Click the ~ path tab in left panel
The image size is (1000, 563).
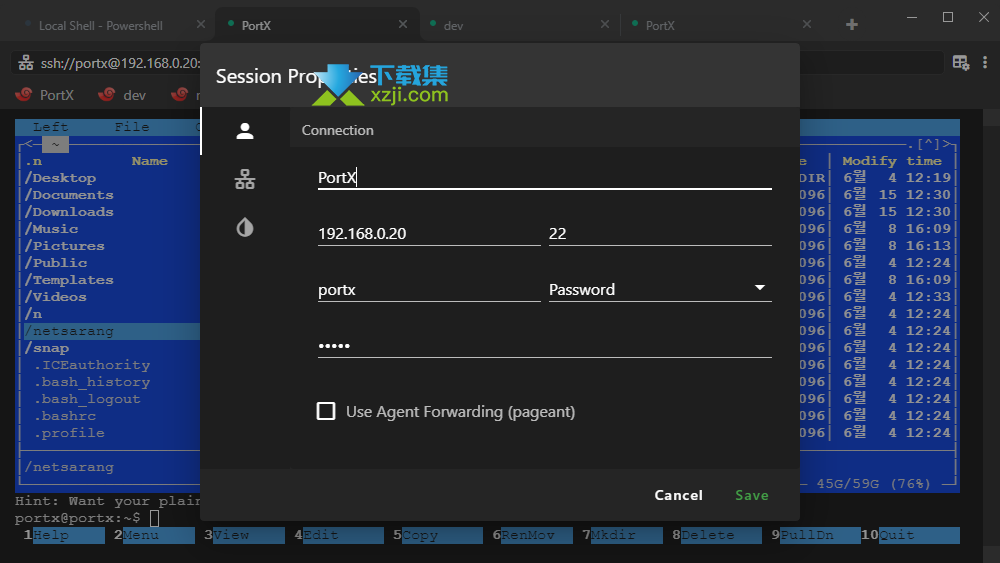point(55,144)
